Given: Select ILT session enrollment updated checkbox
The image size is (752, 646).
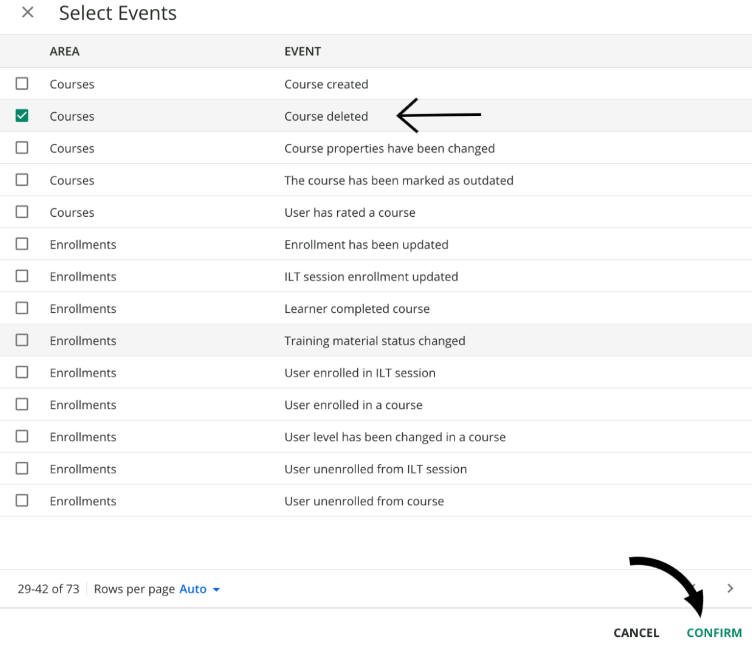Looking at the screenshot, I should pyautogui.click(x=22, y=276).
